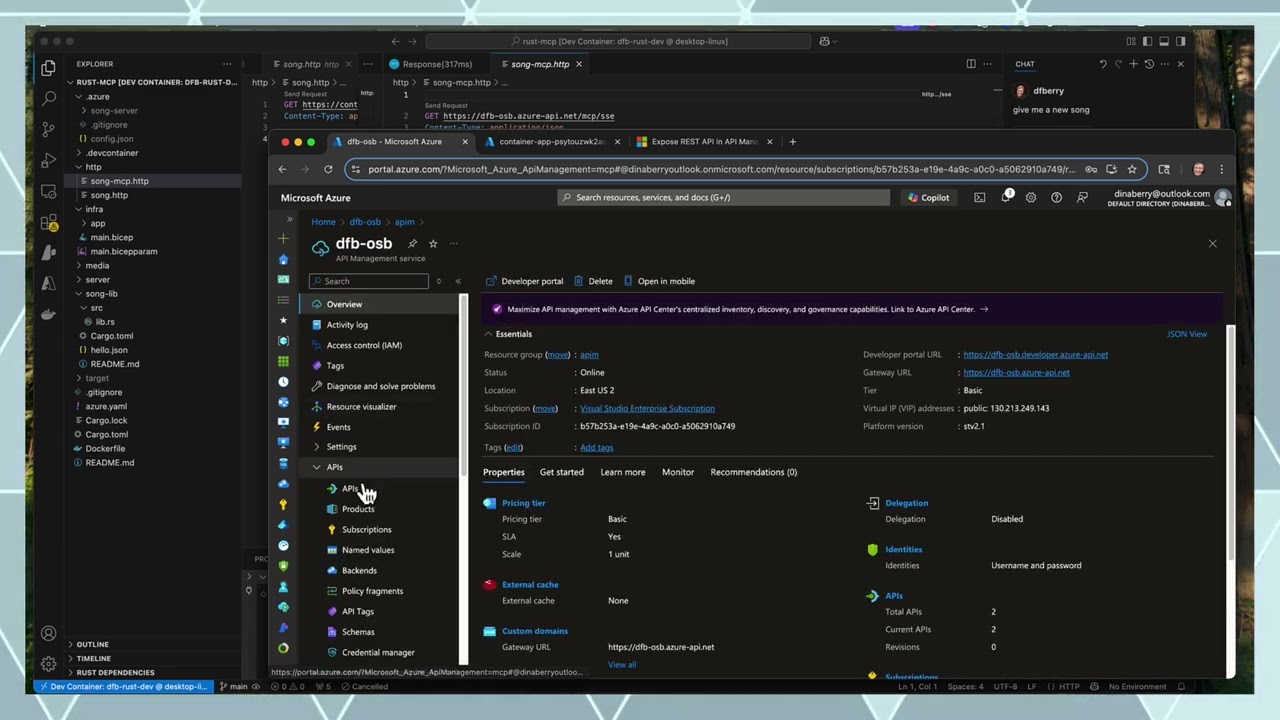Click the resource menu Search box
Screen dimensions: 1280x720
click(369, 281)
